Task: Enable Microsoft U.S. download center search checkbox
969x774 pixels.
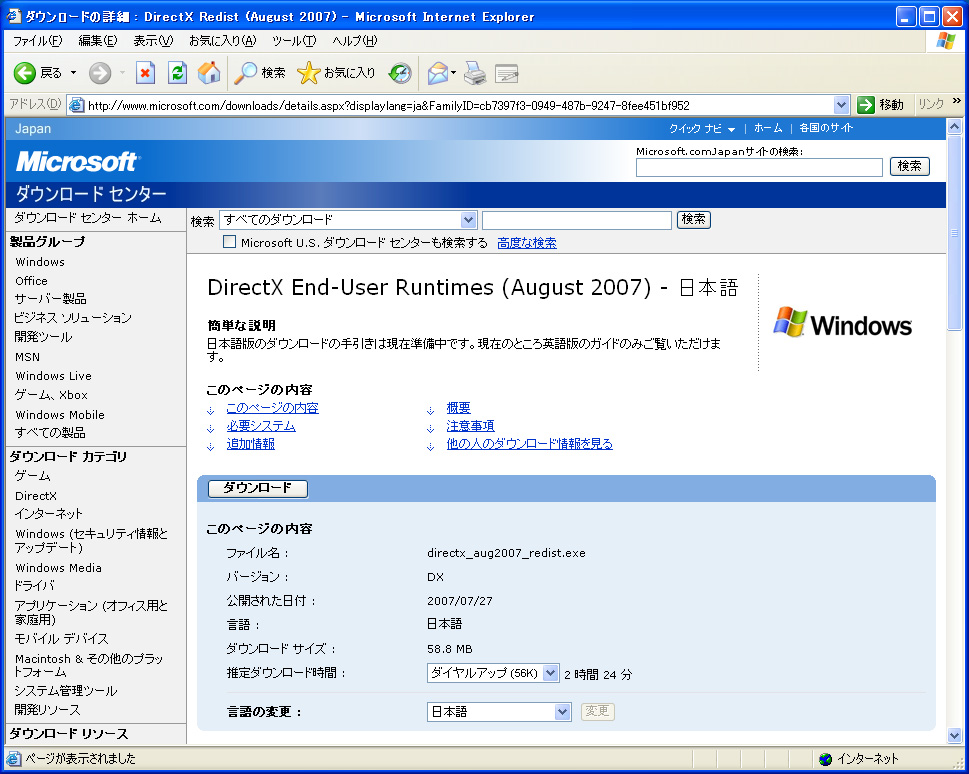Action: (x=229, y=242)
